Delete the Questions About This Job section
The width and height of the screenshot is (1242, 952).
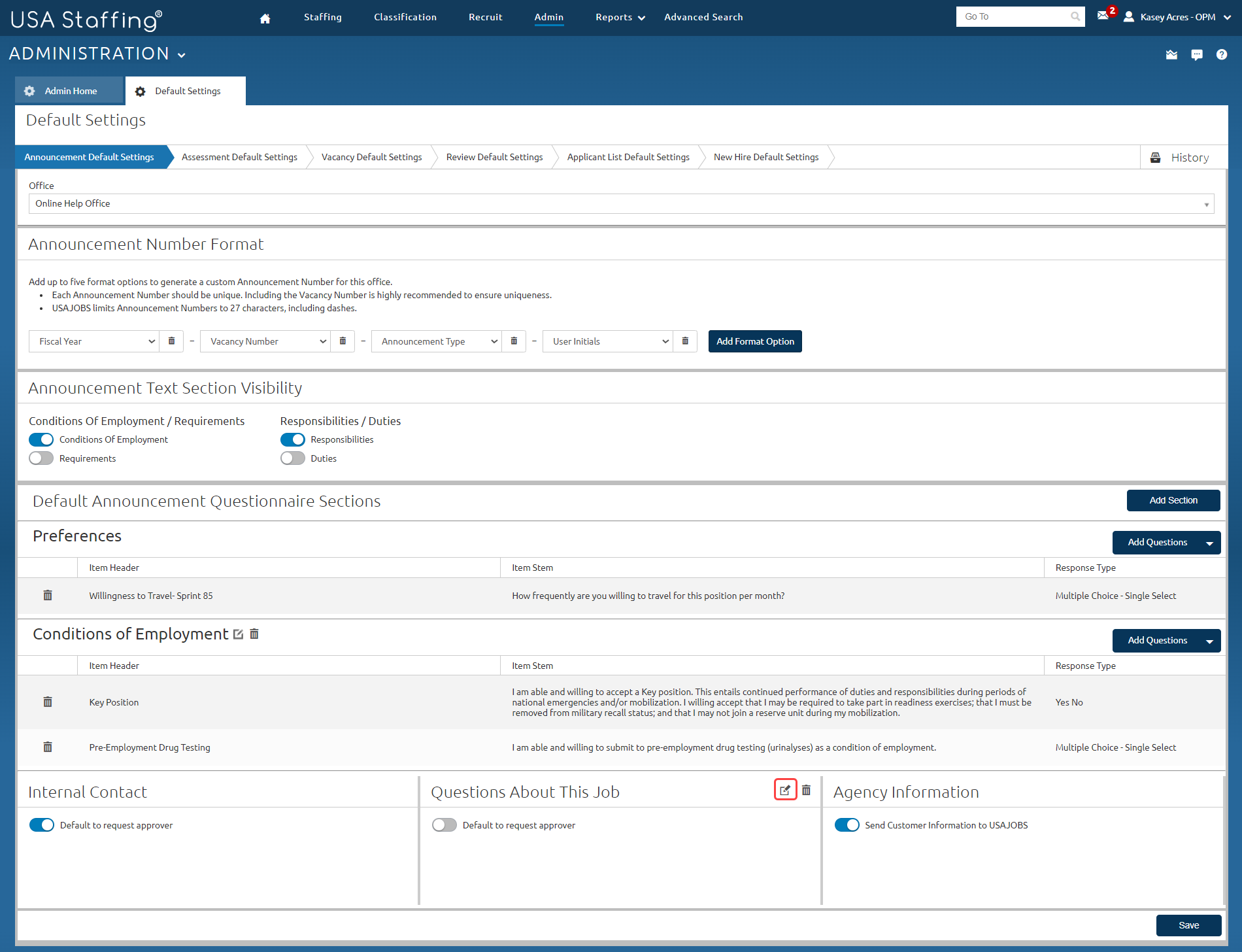807,790
